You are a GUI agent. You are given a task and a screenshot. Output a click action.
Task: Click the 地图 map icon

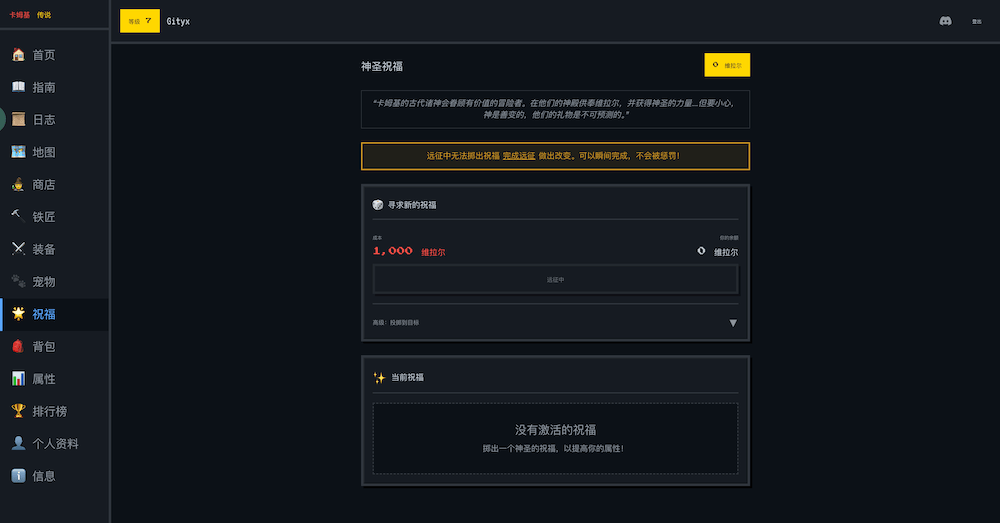tap(18, 152)
